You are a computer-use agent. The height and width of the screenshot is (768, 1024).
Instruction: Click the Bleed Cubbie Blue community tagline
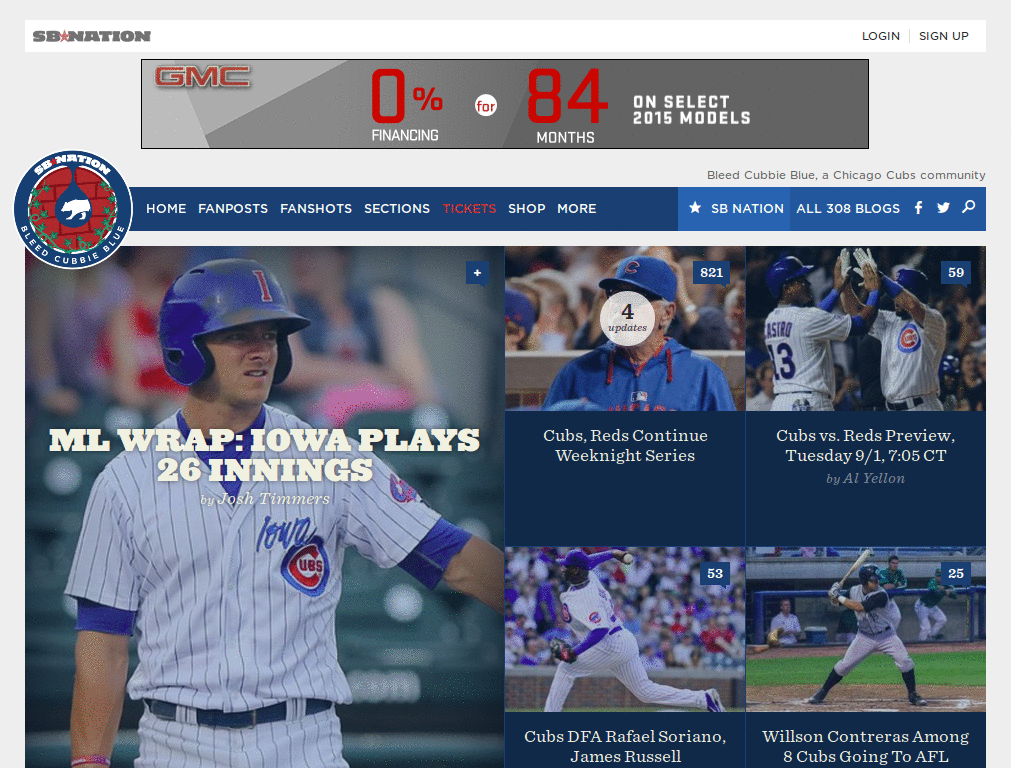point(846,175)
